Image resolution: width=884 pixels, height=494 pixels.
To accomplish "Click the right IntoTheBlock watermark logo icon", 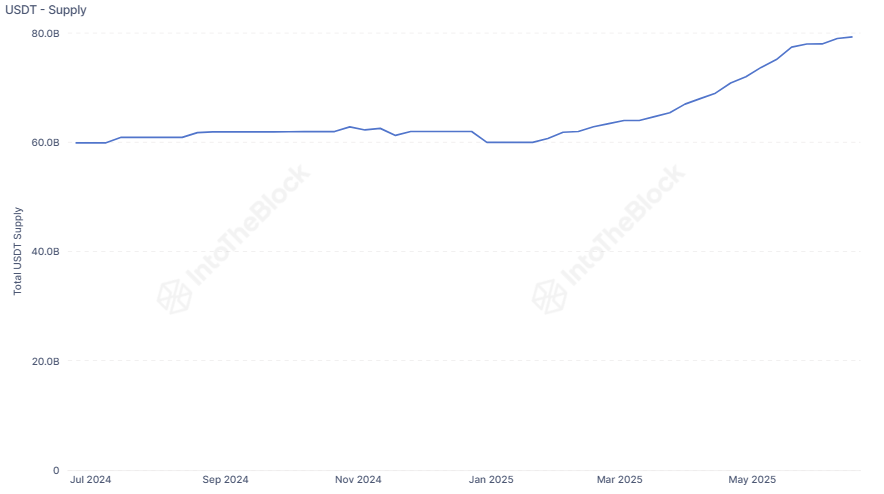I will [x=549, y=295].
